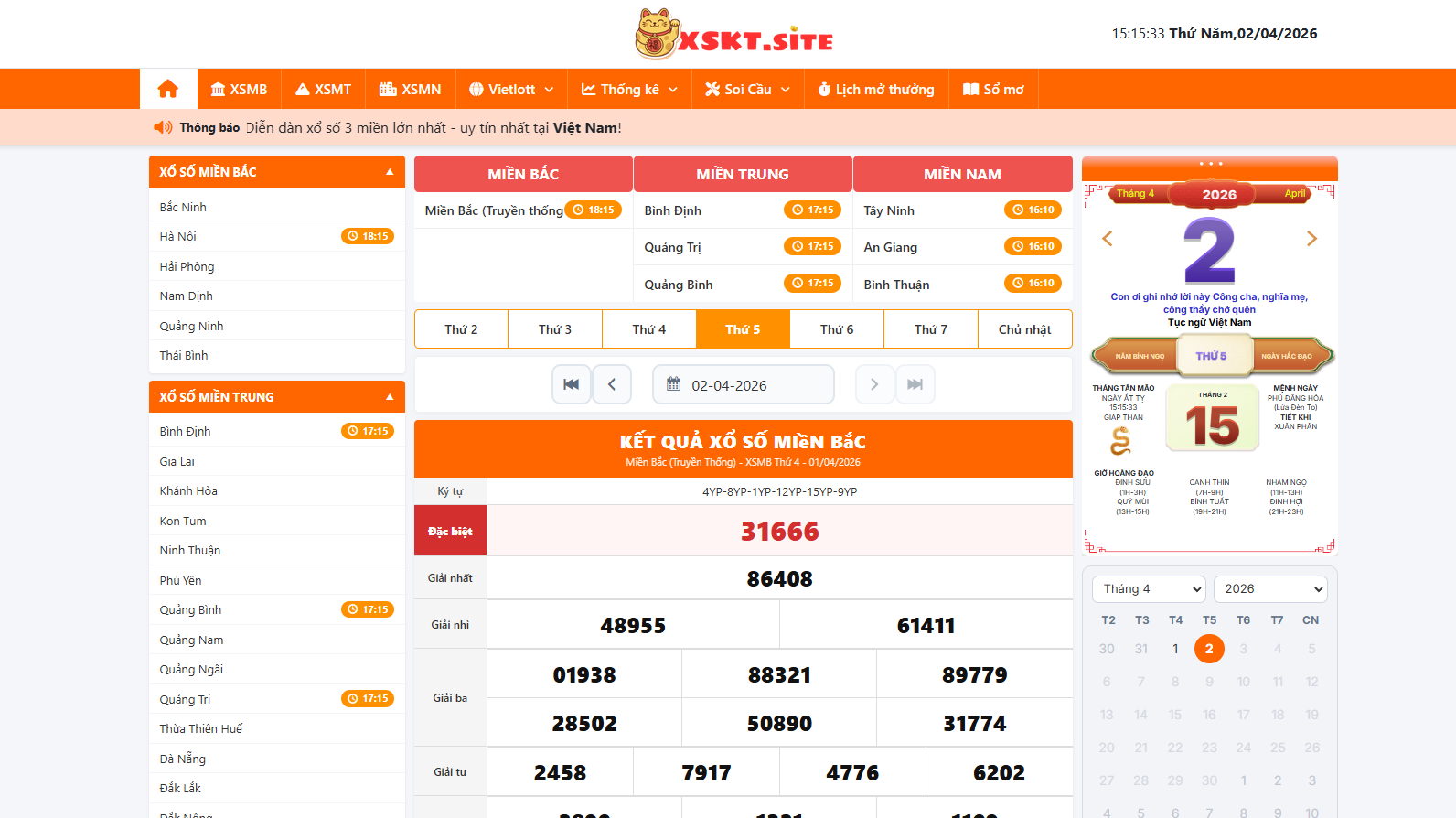Click the speaker announcement icon

163,127
